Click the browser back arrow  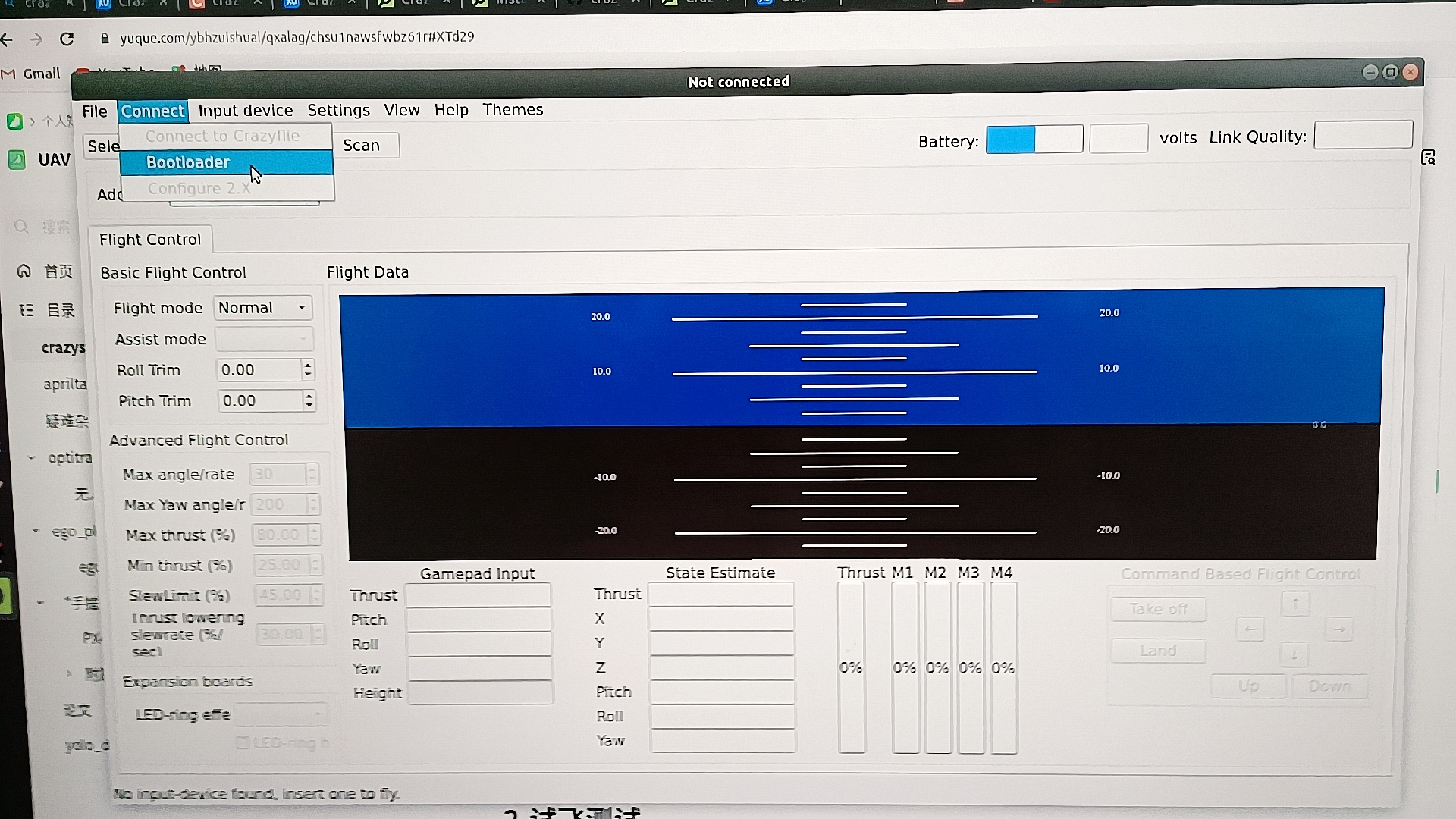tap(8, 39)
